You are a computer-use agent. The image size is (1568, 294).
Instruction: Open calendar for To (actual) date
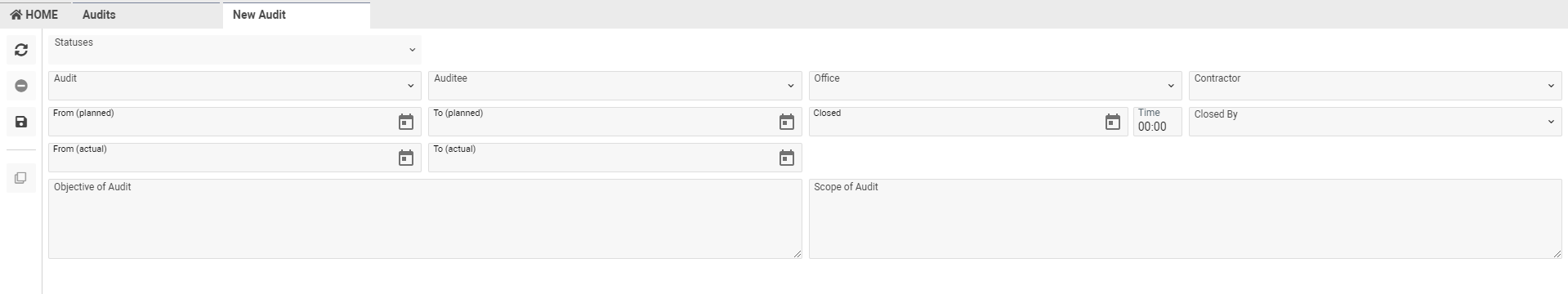click(787, 158)
